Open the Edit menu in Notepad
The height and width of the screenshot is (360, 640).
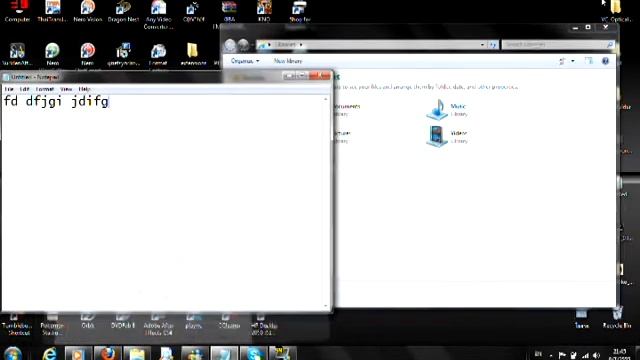point(24,89)
